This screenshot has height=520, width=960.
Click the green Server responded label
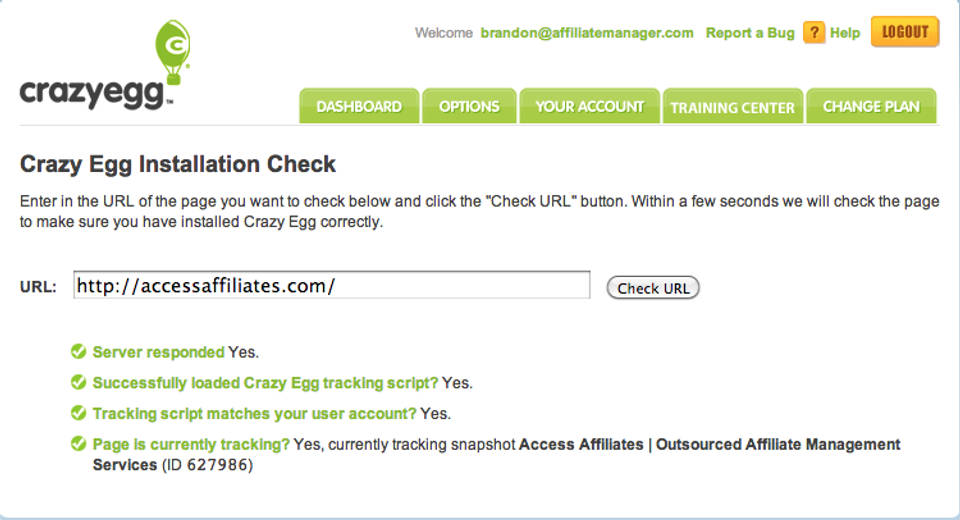point(158,352)
